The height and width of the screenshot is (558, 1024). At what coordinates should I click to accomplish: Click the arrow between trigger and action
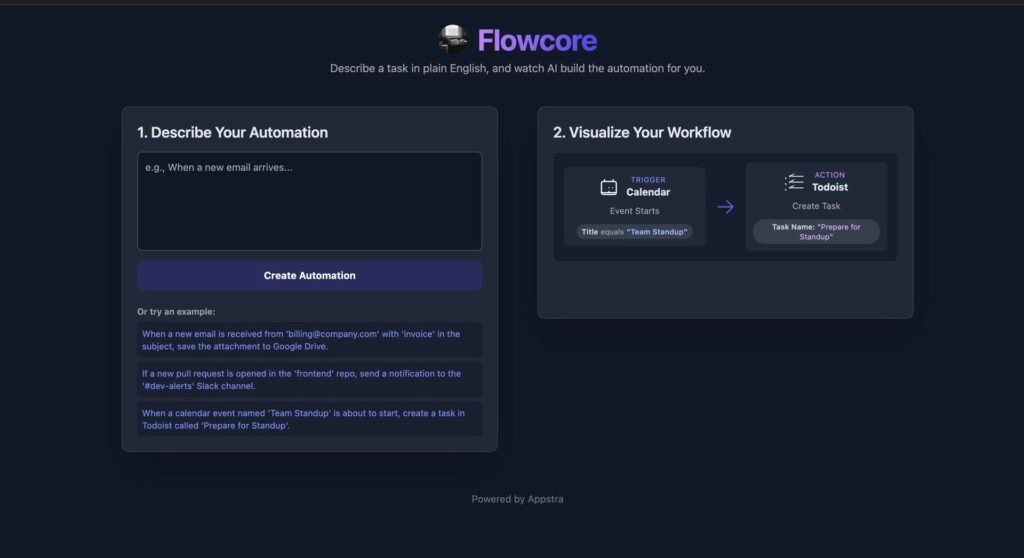point(726,206)
